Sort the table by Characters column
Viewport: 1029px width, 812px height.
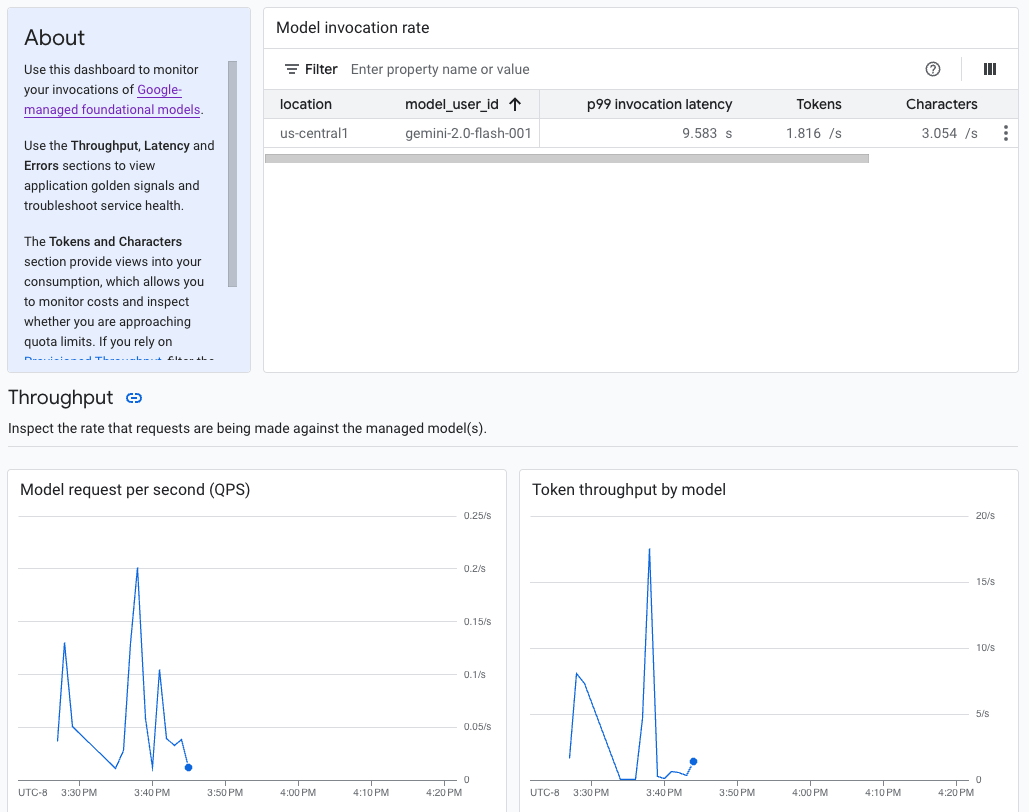tap(941, 103)
